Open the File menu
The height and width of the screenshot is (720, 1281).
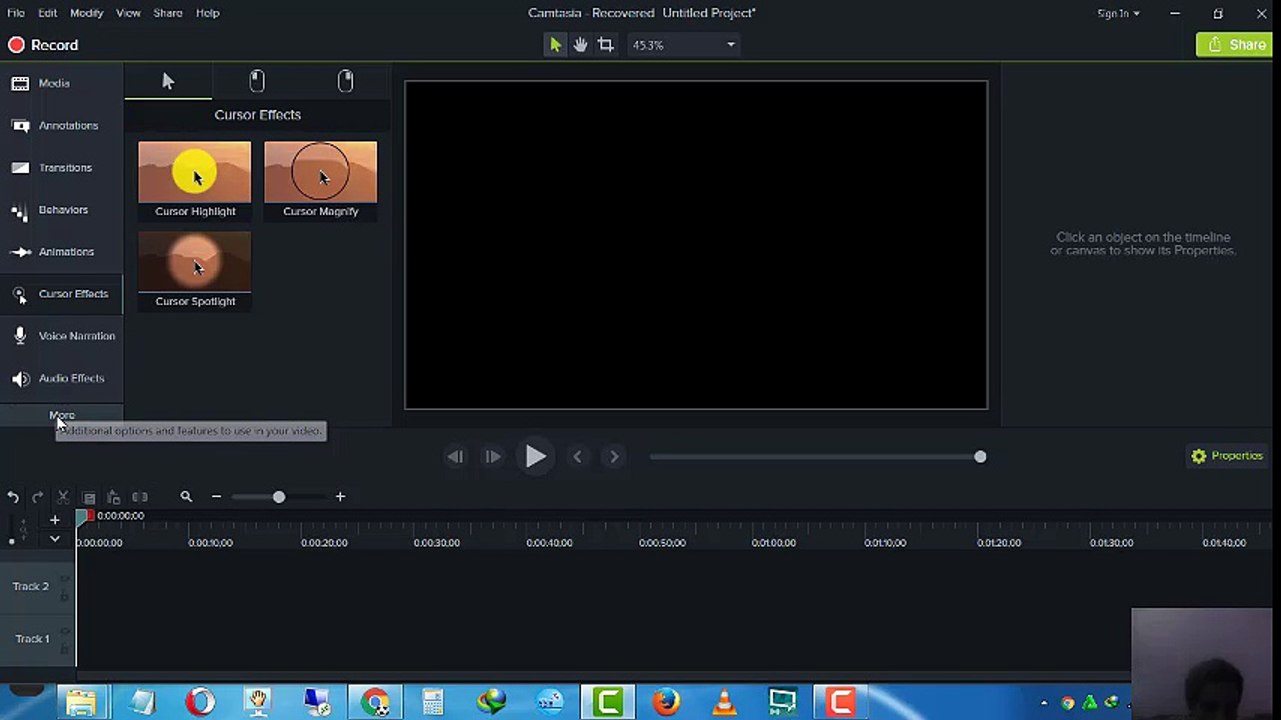pos(16,13)
